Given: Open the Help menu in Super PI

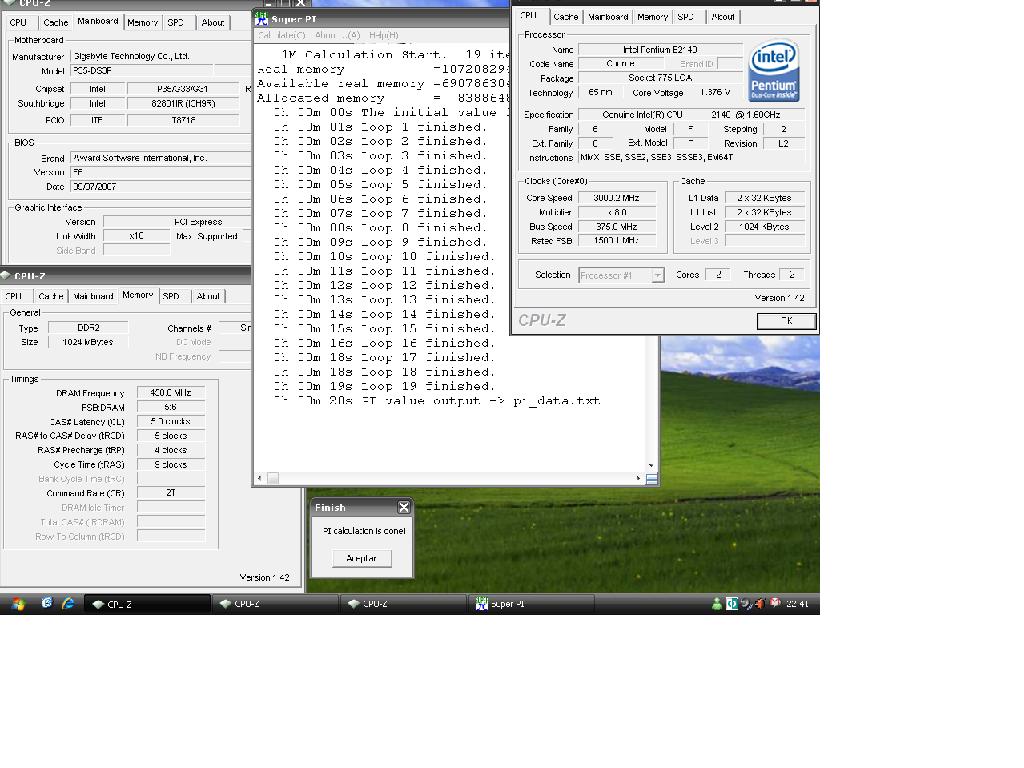Looking at the screenshot, I should [x=383, y=35].
